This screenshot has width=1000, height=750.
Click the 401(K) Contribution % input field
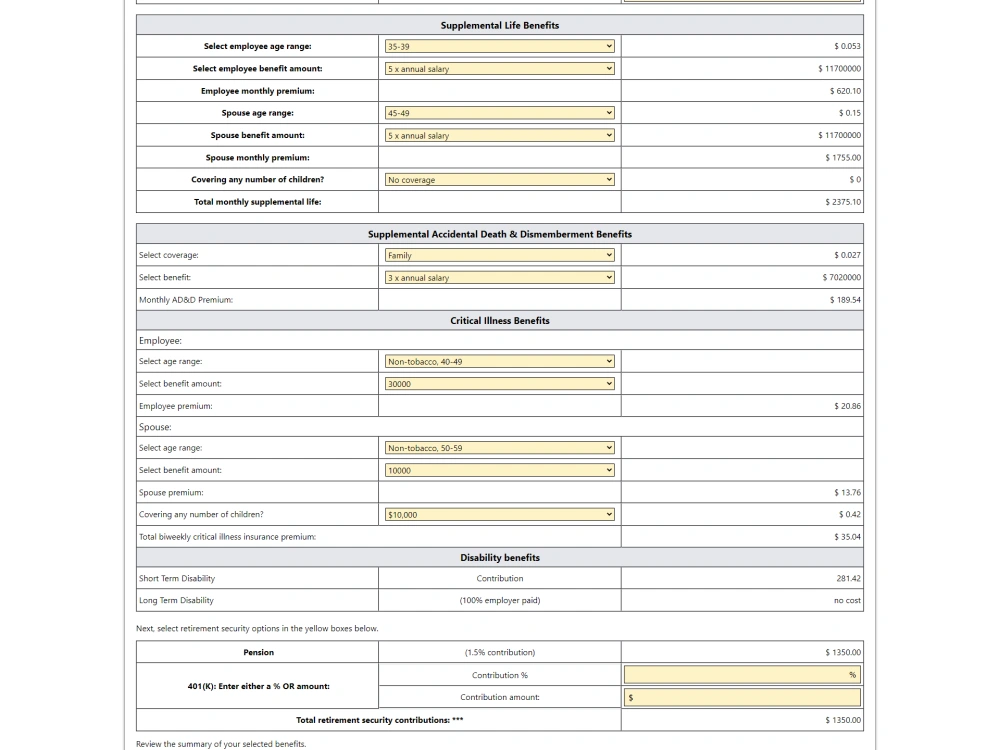tap(742, 675)
